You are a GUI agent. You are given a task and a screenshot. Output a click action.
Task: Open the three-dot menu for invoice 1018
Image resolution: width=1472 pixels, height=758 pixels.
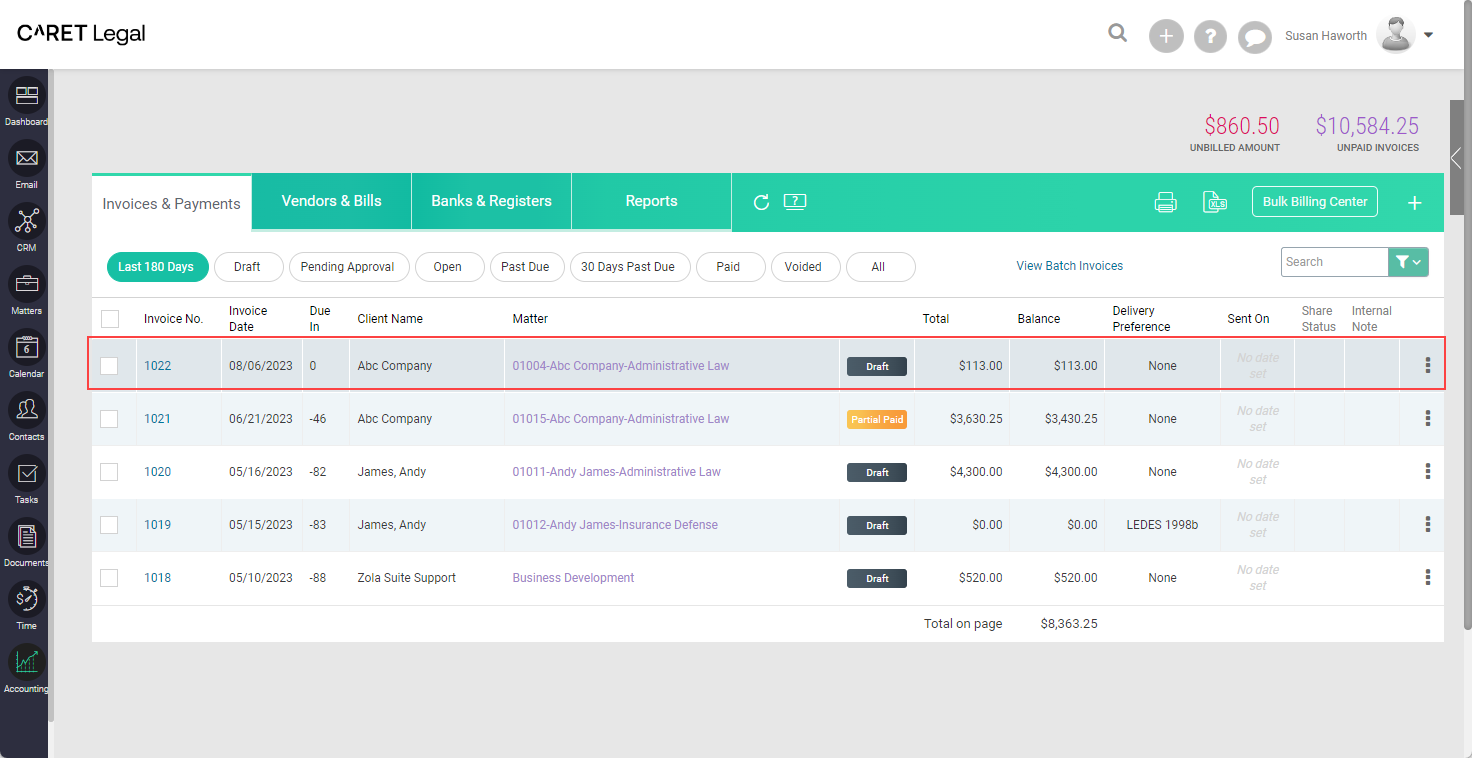point(1428,578)
